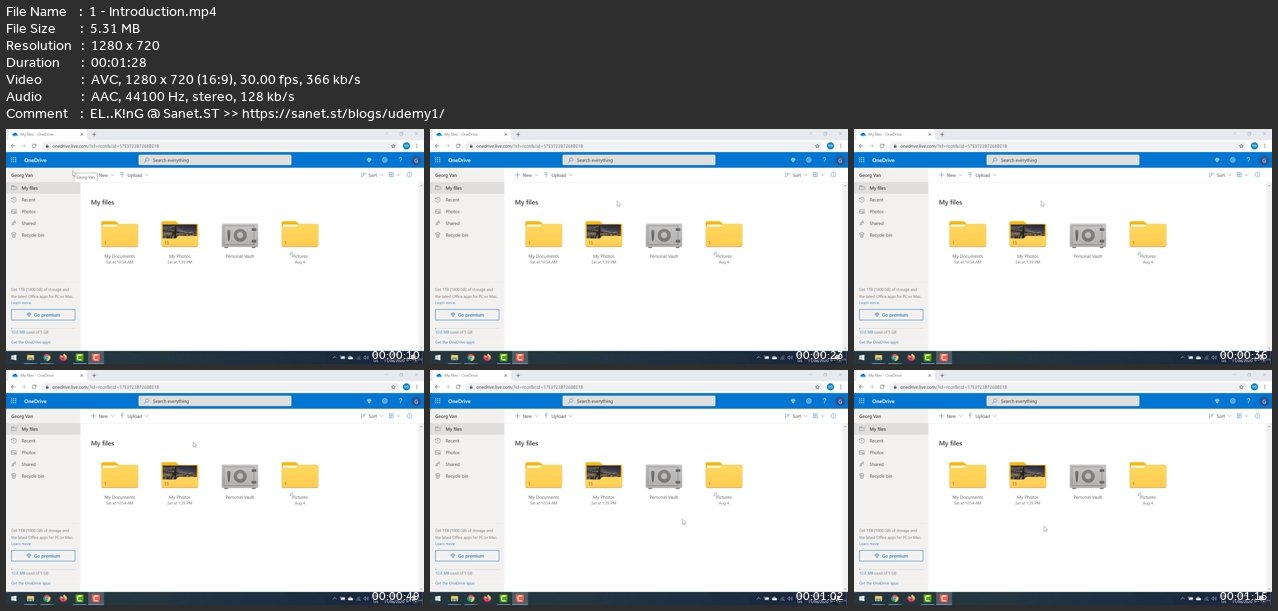Click the address bar URL in the 00:00:23 frame
Viewport: 1278px width, 611px height.
tap(530, 146)
